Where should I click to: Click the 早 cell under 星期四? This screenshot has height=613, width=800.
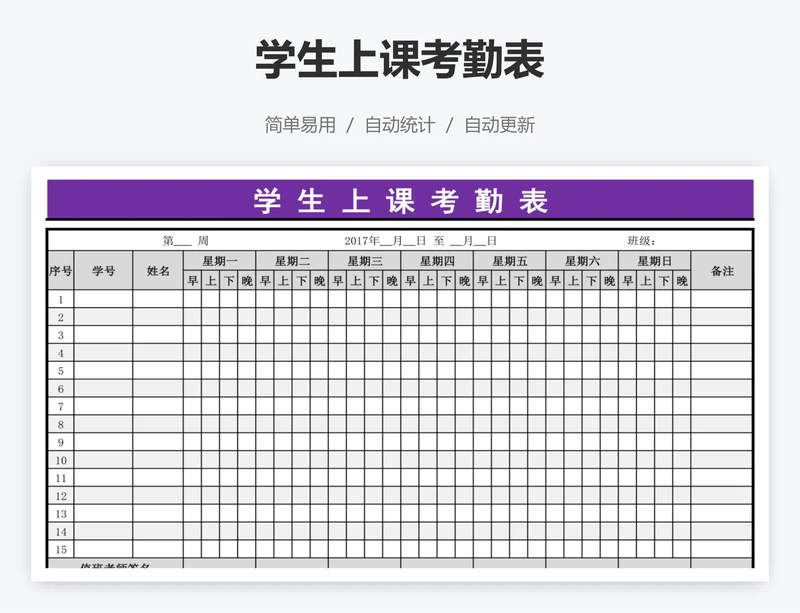[410, 281]
